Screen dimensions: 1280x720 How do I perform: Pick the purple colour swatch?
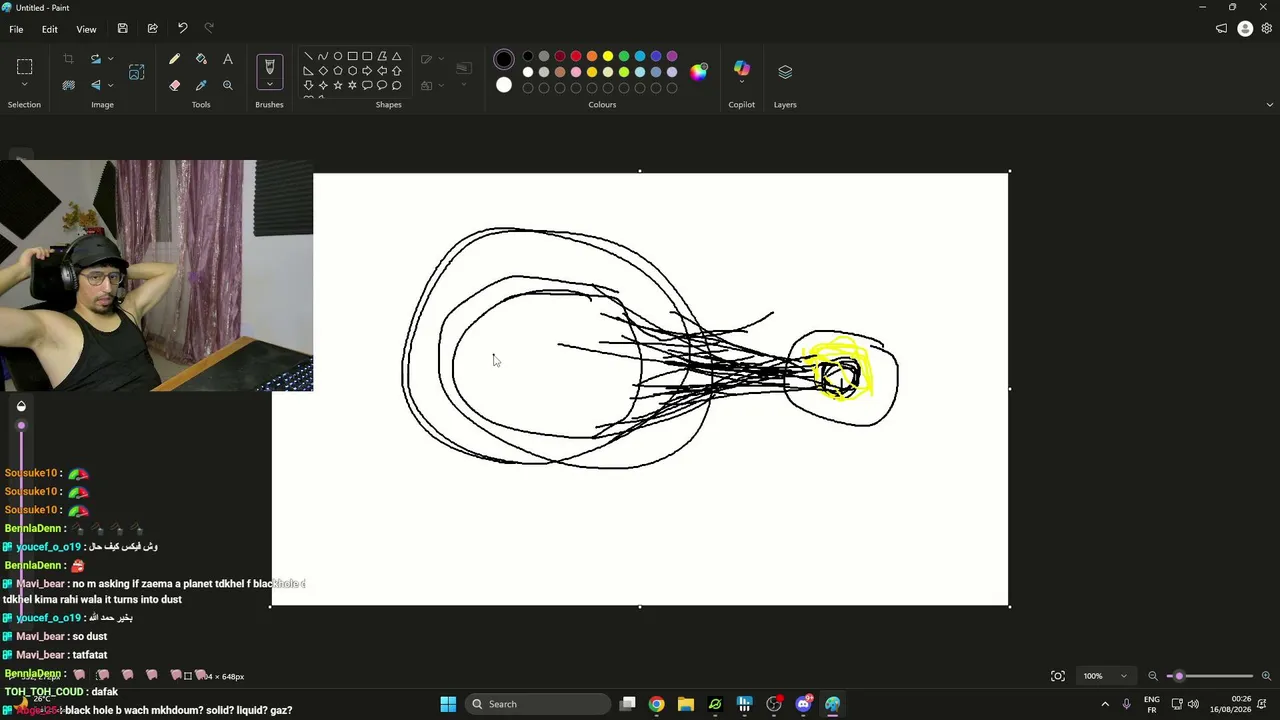click(x=672, y=56)
